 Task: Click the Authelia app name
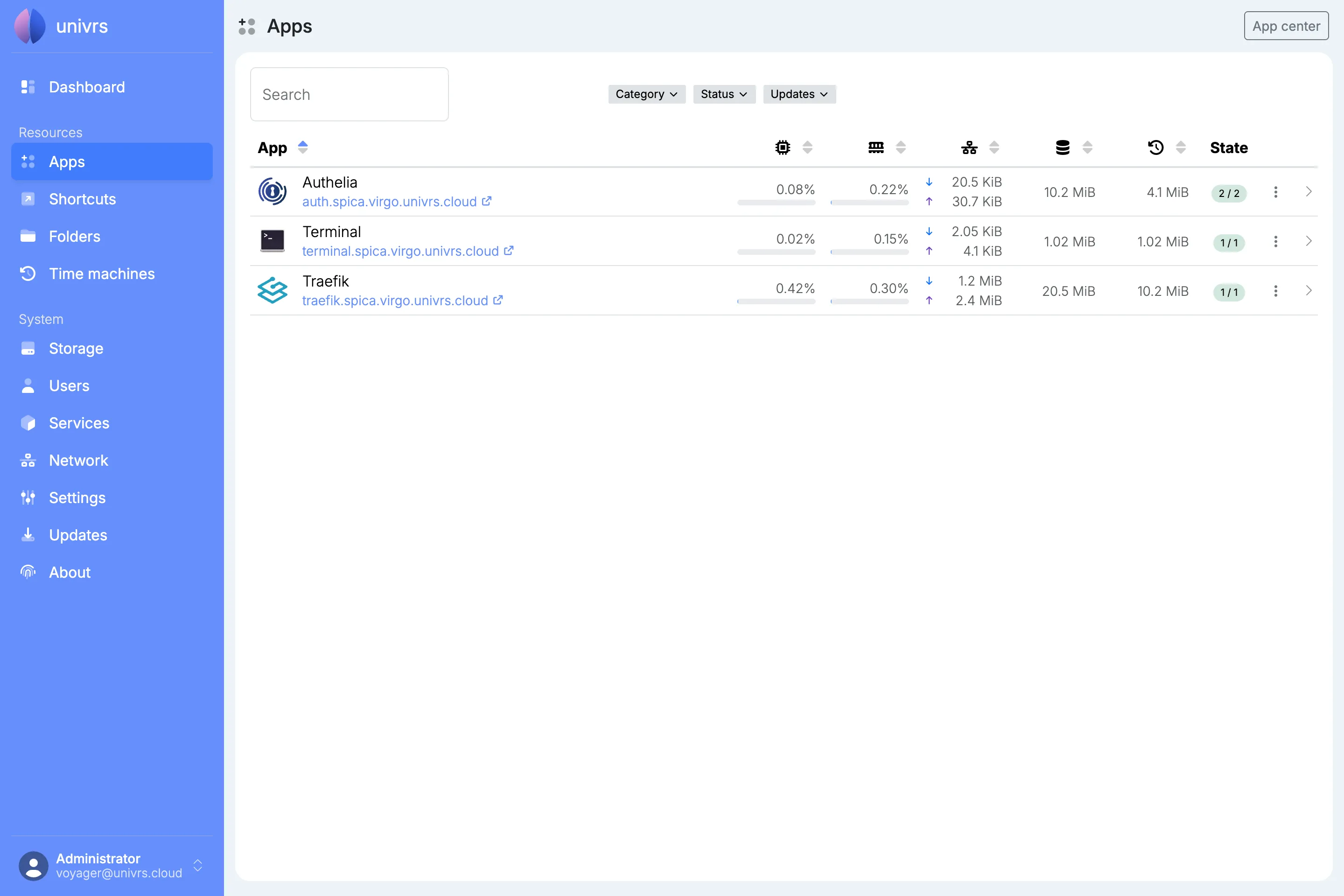tap(330, 182)
